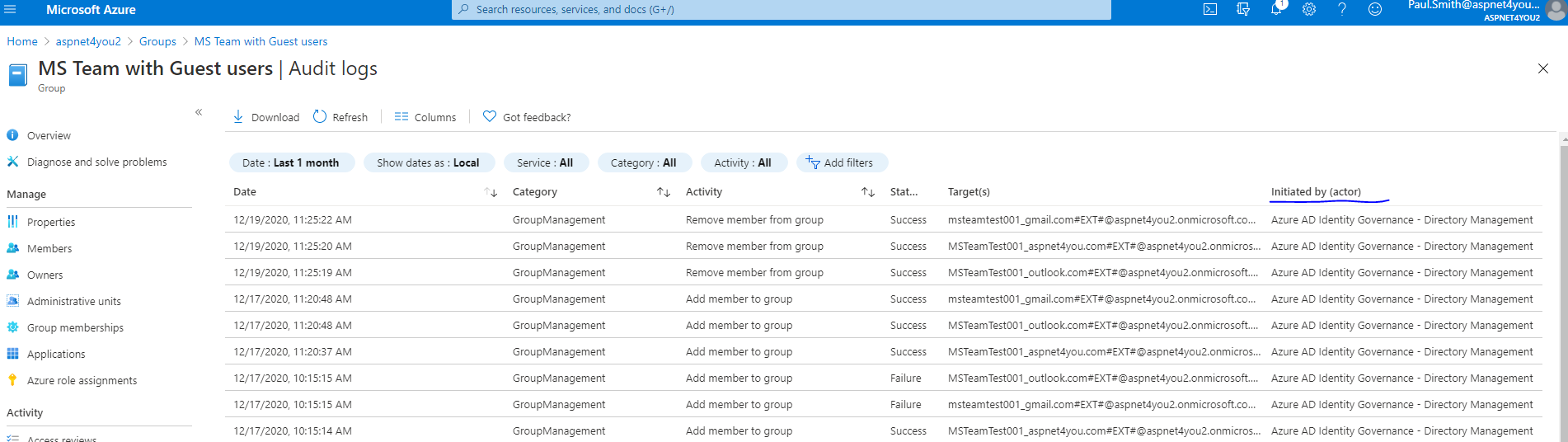Viewport: 1568px width, 442px height.
Task: Click the Target(s) column header
Action: point(969,191)
